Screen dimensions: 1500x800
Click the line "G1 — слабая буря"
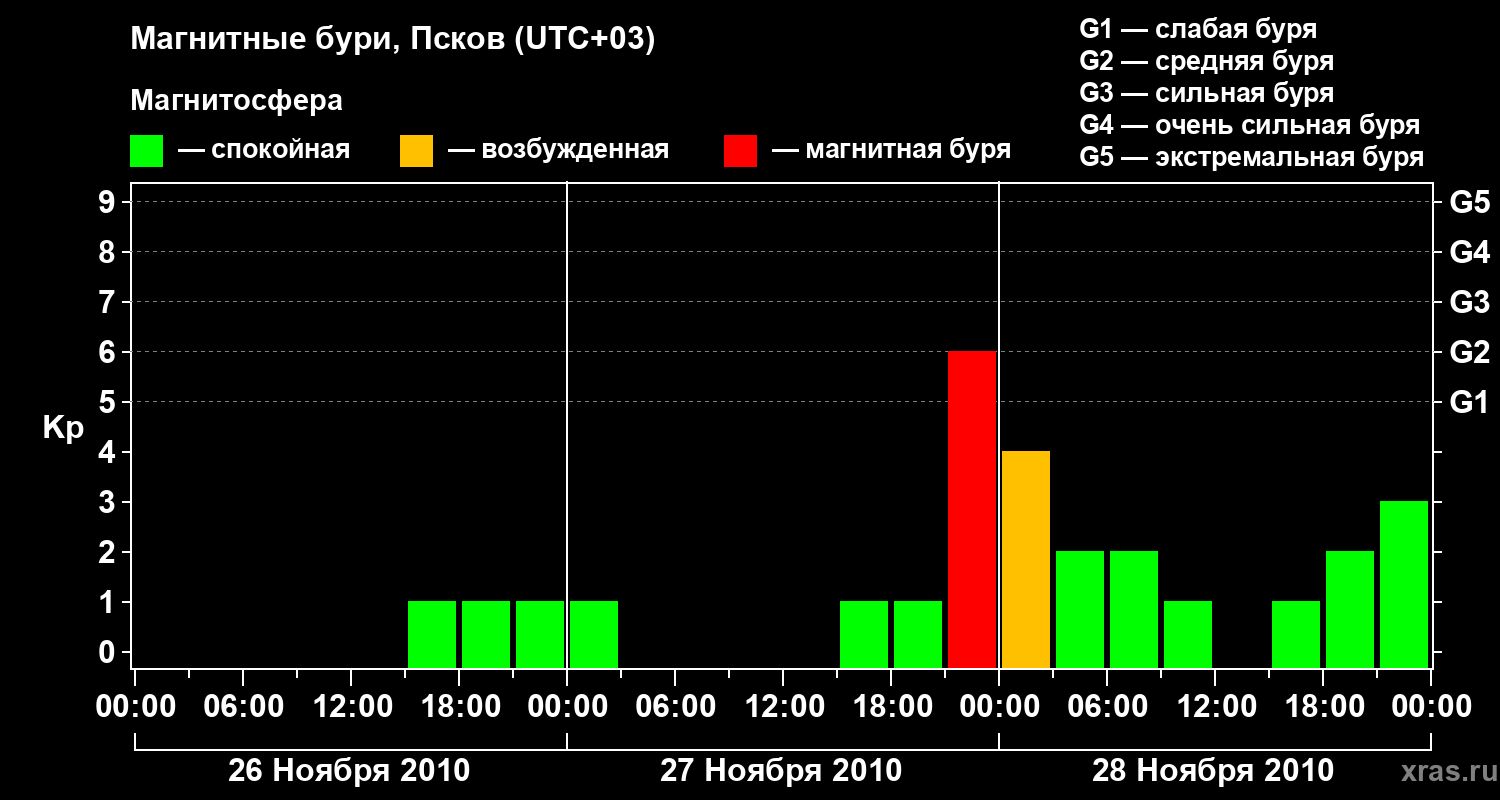tap(1198, 28)
